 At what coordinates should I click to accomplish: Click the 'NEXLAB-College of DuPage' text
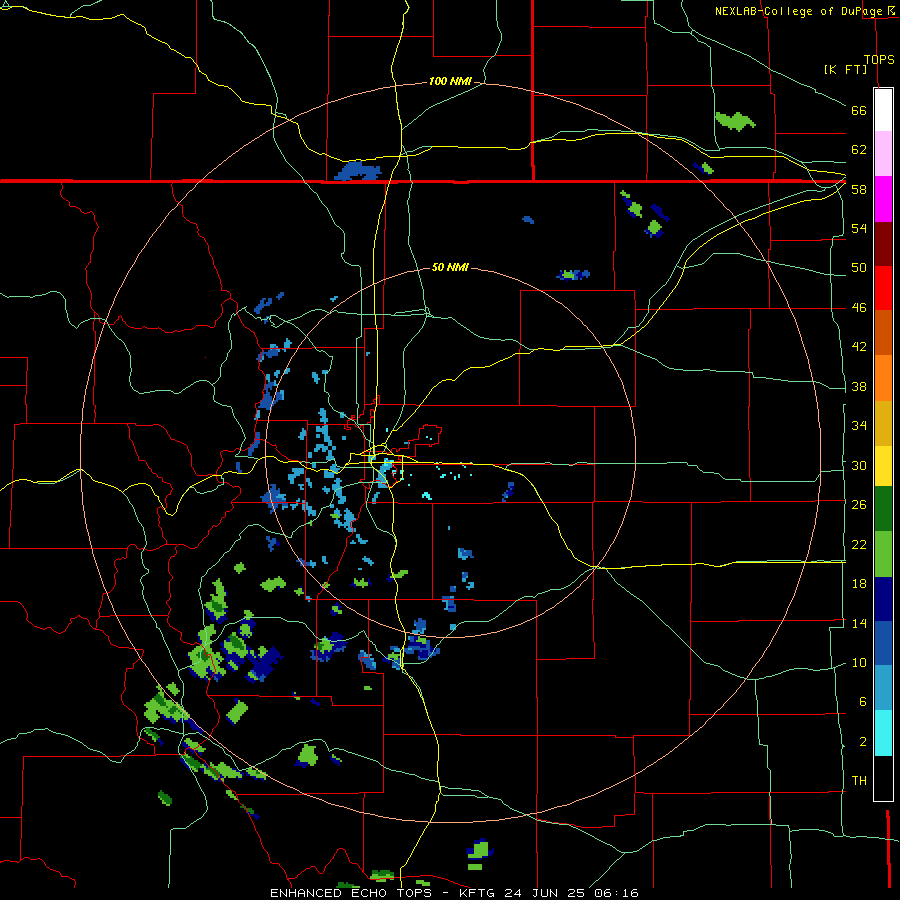pyautogui.click(x=800, y=11)
